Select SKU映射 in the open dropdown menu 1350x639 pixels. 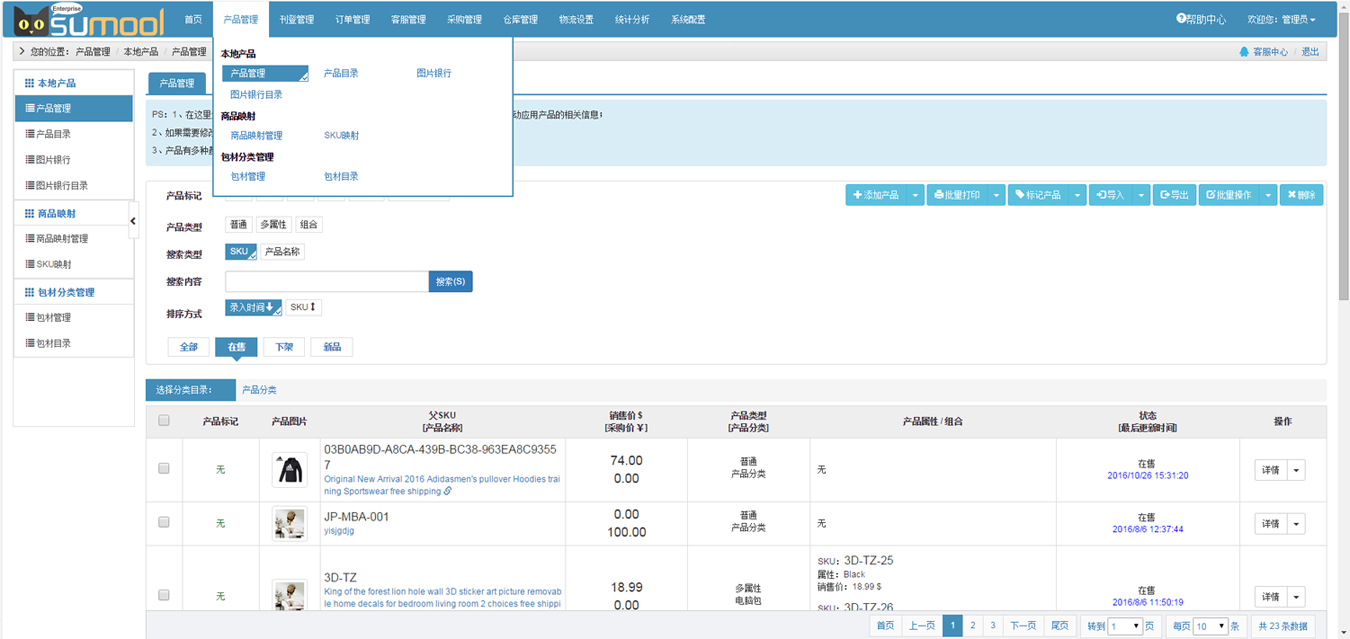(341, 135)
